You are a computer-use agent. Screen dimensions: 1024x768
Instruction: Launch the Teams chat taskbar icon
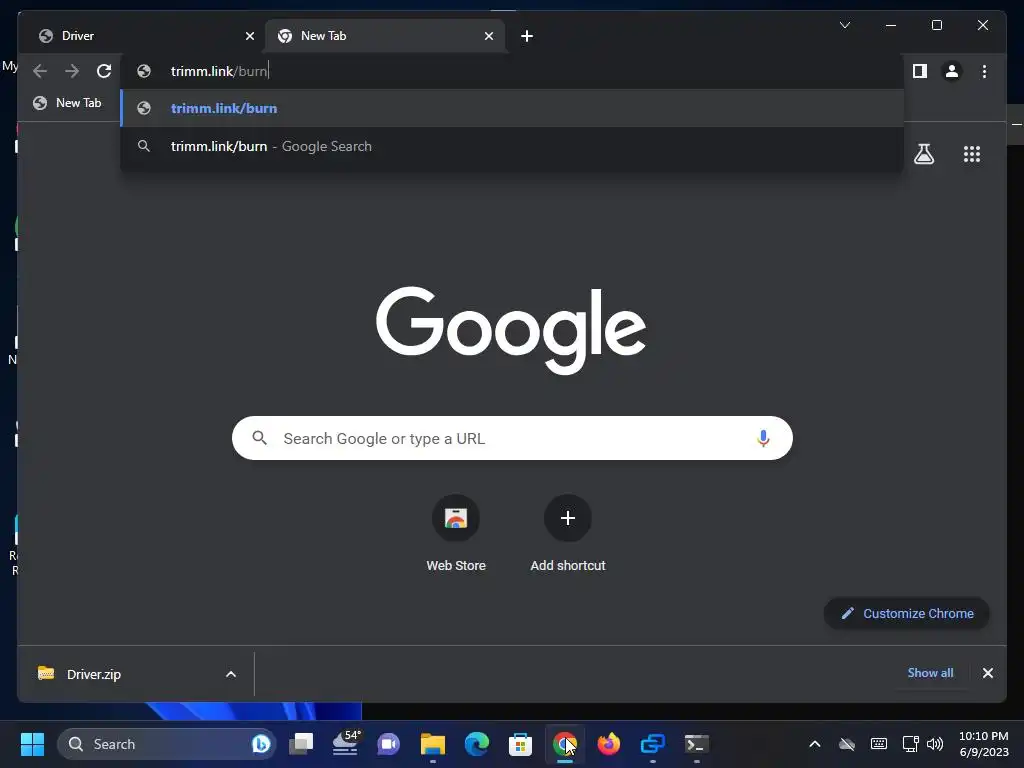coord(389,744)
